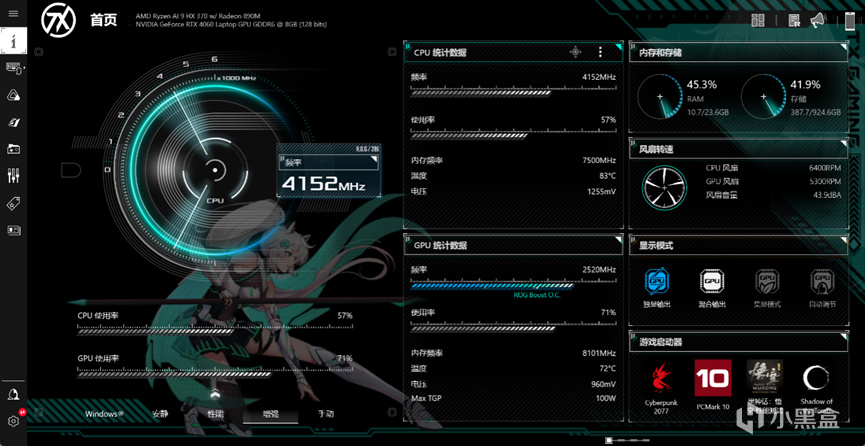Click the GPU 风扇 5300RPM row
This screenshot has width=865, height=446.
coord(773,182)
